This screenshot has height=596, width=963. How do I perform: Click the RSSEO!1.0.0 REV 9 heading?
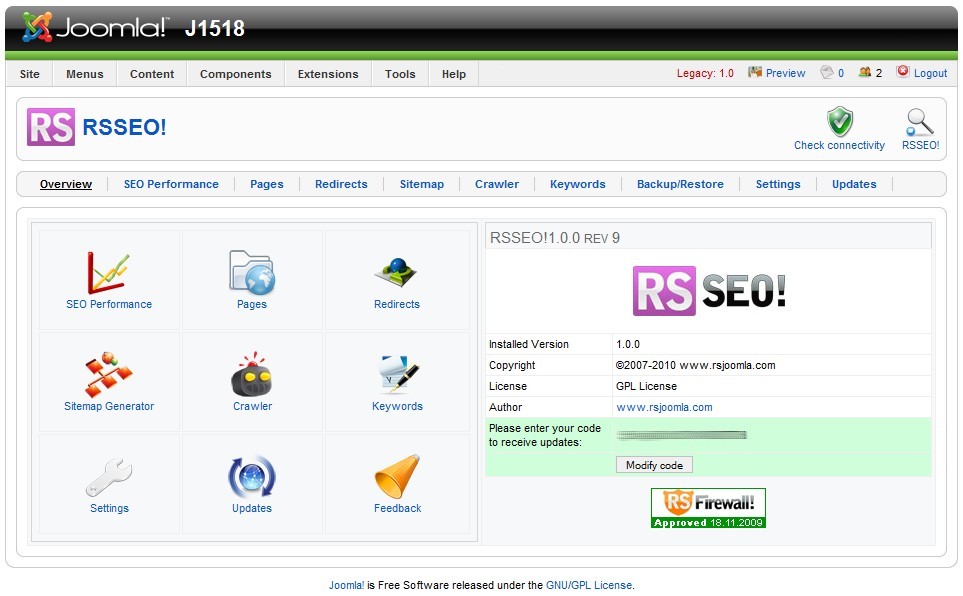555,238
